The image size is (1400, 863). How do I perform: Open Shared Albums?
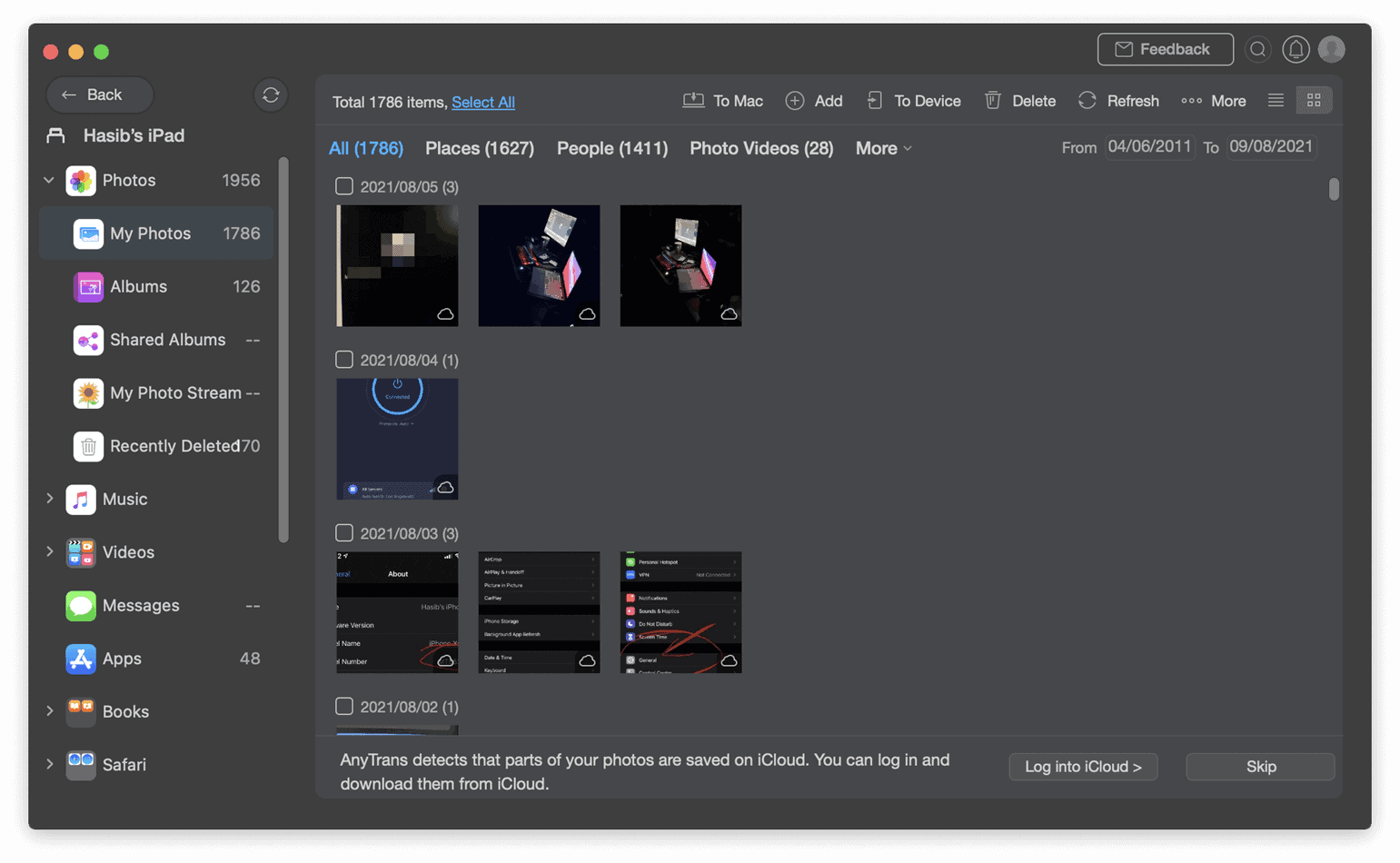pos(167,340)
